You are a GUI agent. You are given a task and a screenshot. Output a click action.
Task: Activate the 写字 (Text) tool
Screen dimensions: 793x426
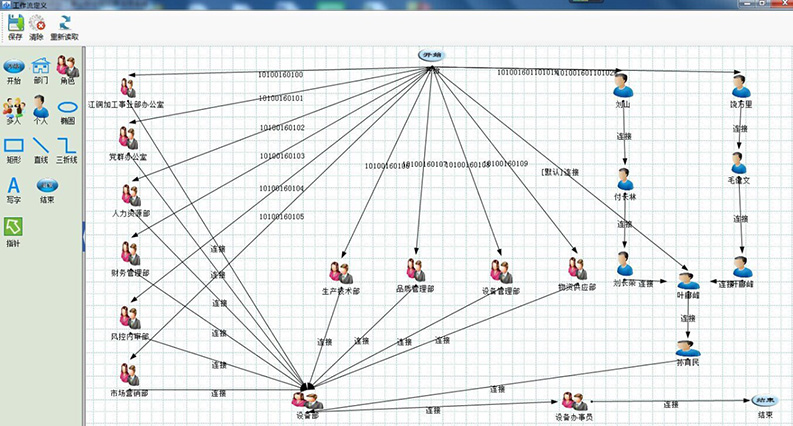(x=14, y=186)
